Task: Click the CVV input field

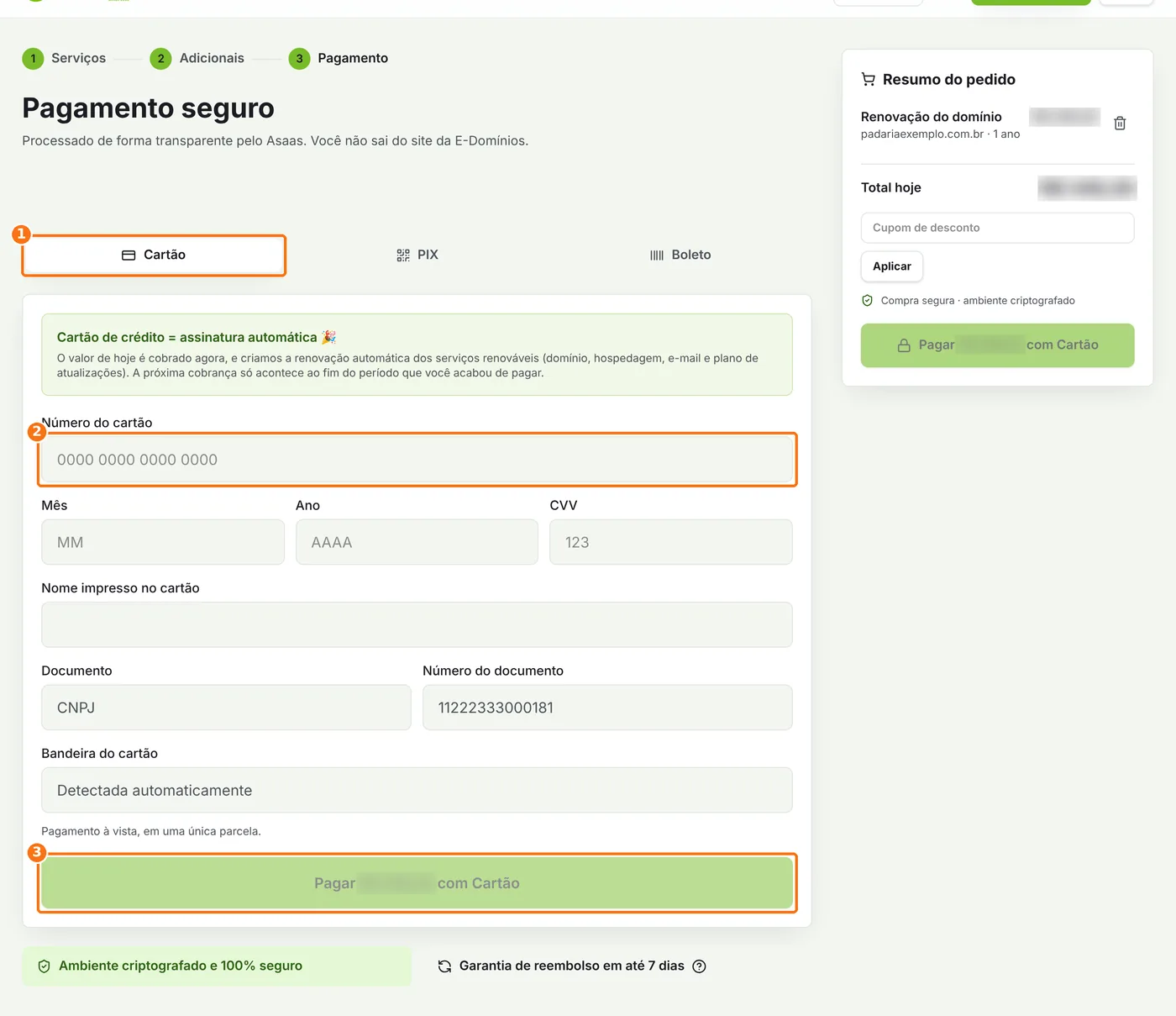Action: tap(671, 542)
